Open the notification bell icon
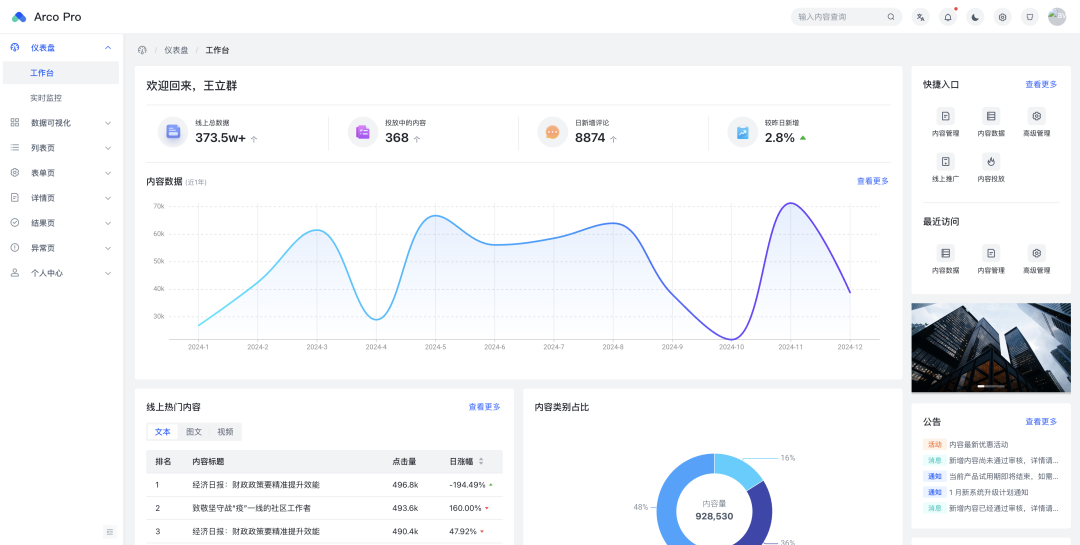The image size is (1080, 545). coord(948,17)
